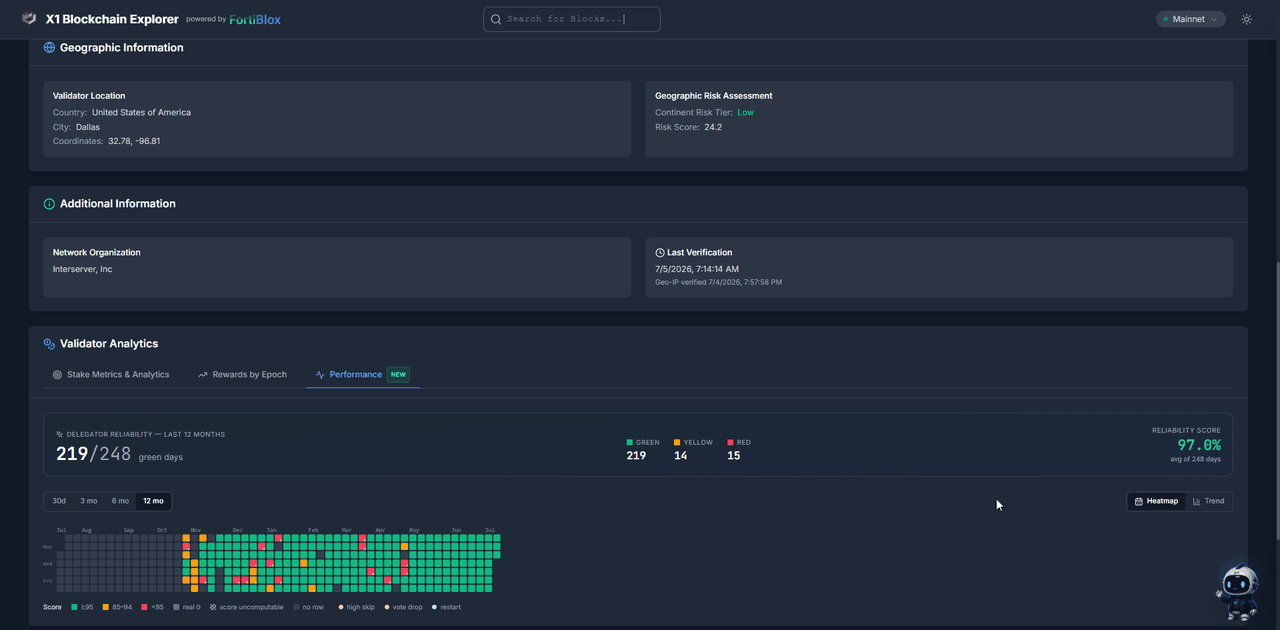Click the magnifier icon in search bar

pos(495,19)
